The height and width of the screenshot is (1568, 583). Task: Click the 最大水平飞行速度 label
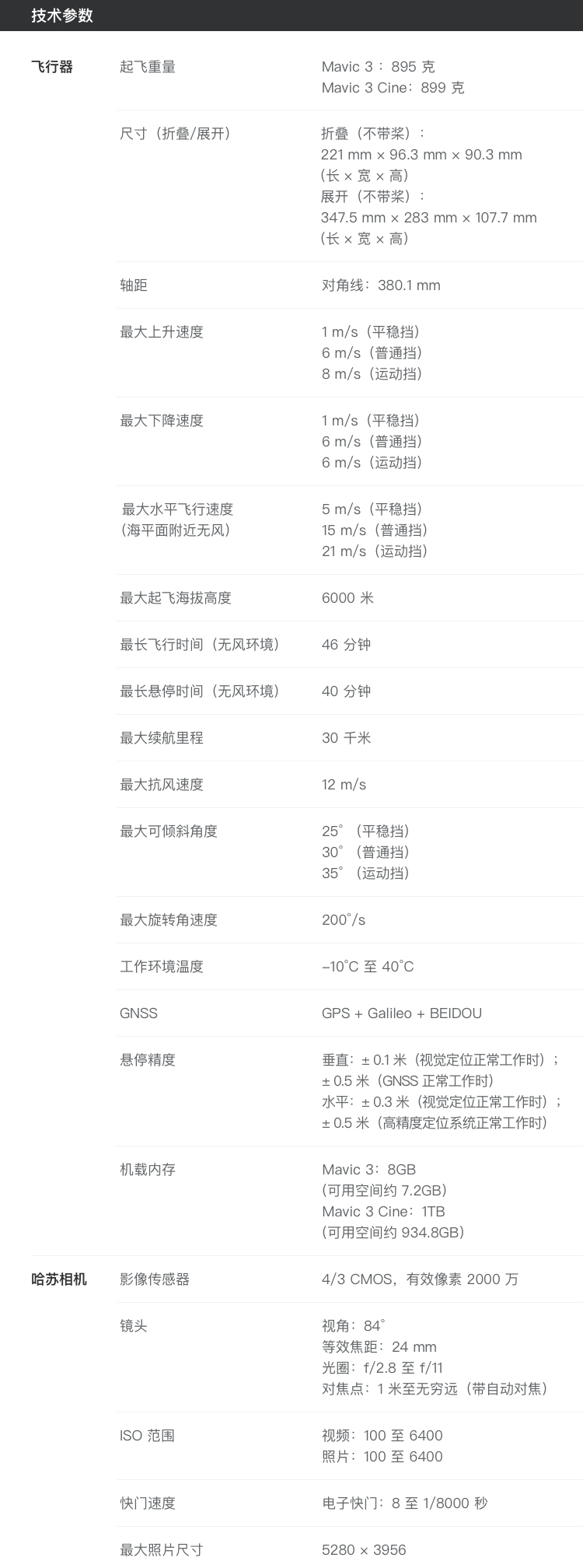tap(177, 509)
